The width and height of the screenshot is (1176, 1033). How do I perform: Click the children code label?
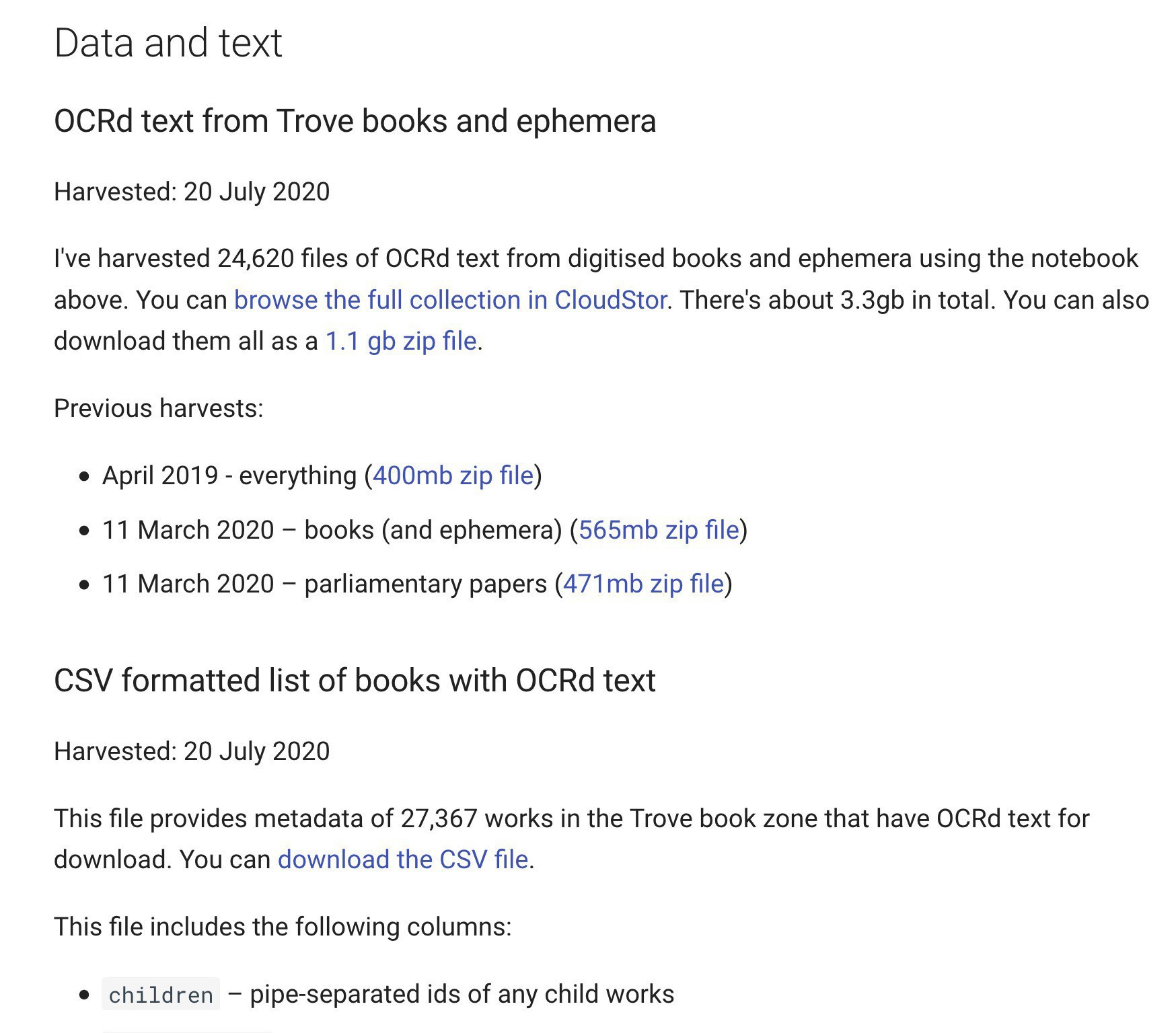(161, 995)
